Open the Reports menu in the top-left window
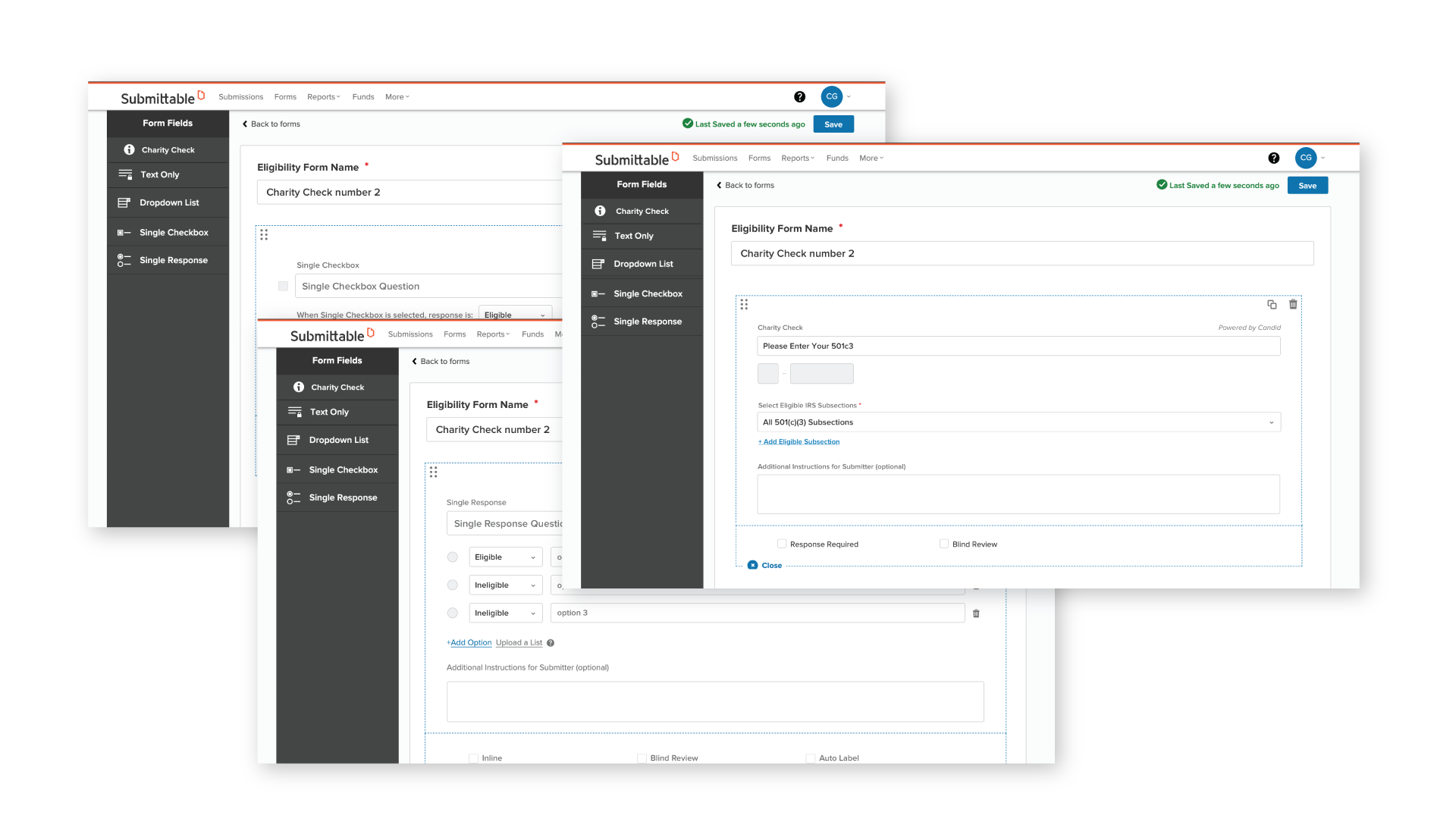 323,97
